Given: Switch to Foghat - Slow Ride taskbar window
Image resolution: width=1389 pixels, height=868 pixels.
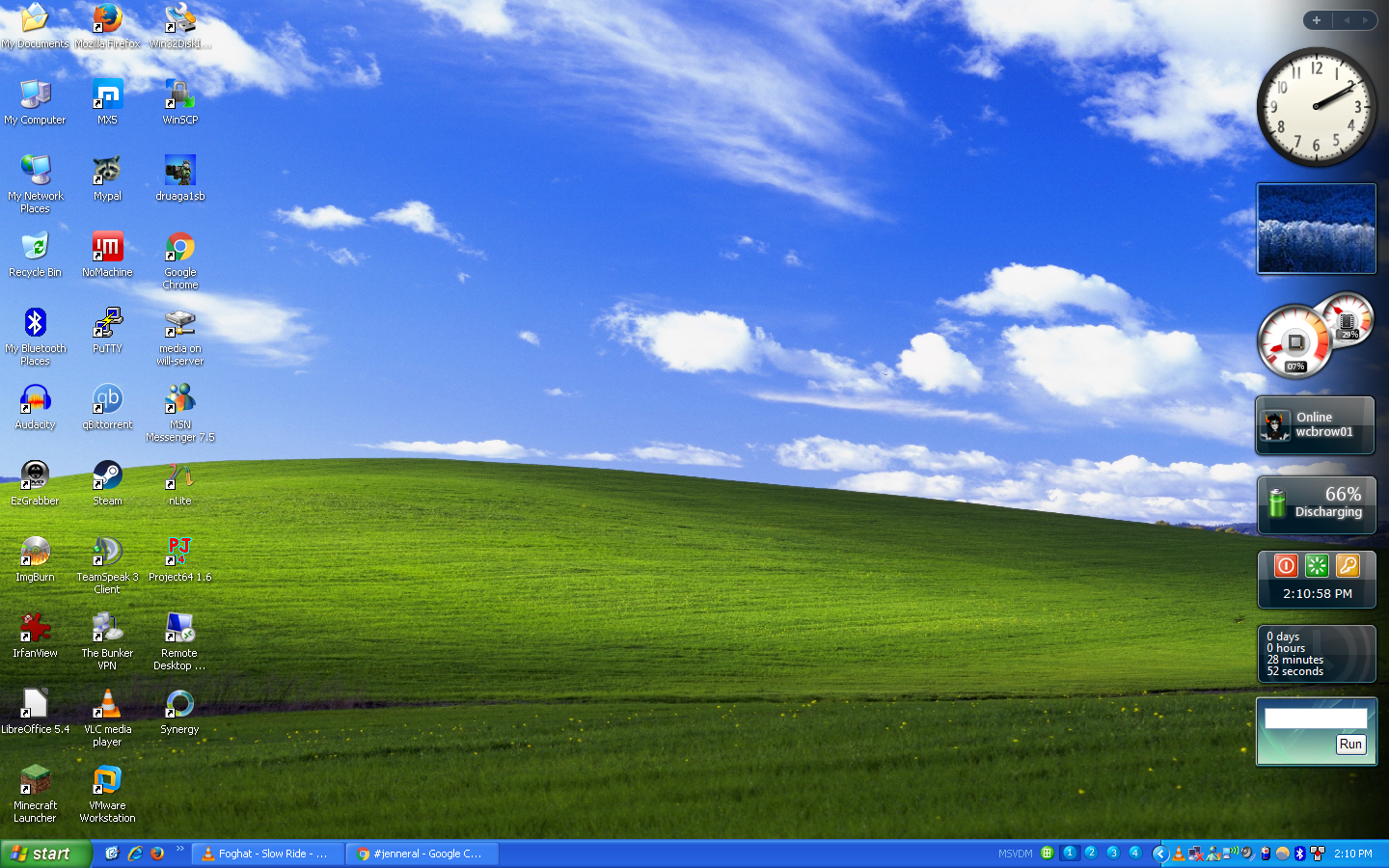Looking at the screenshot, I should tap(268, 854).
